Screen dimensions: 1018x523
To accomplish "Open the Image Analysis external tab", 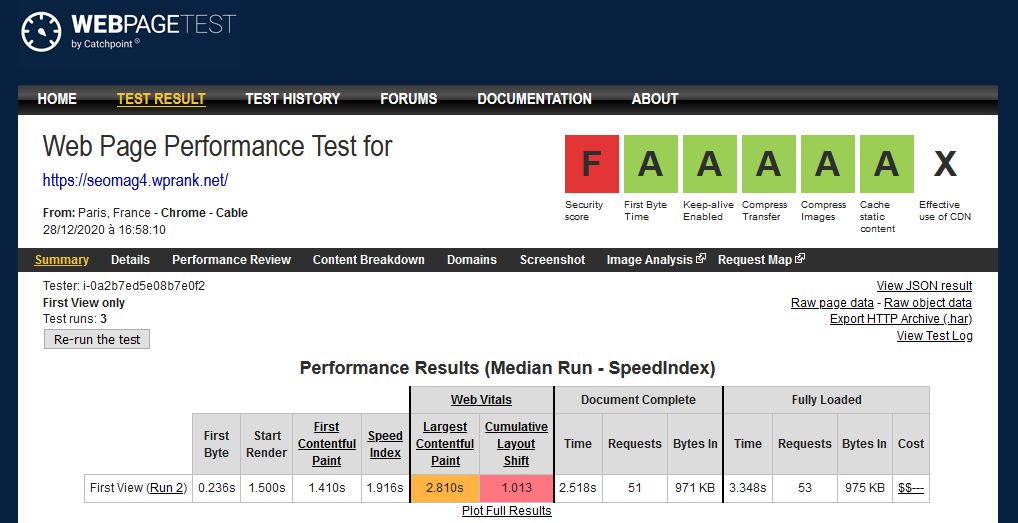I will 655,260.
